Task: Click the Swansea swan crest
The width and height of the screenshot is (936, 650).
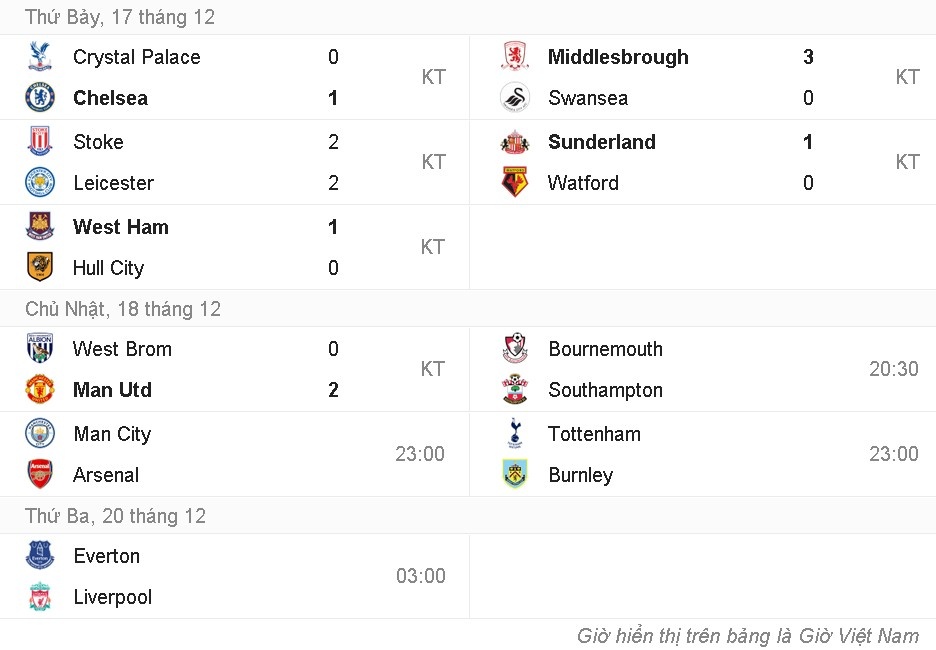Action: pyautogui.click(x=514, y=98)
